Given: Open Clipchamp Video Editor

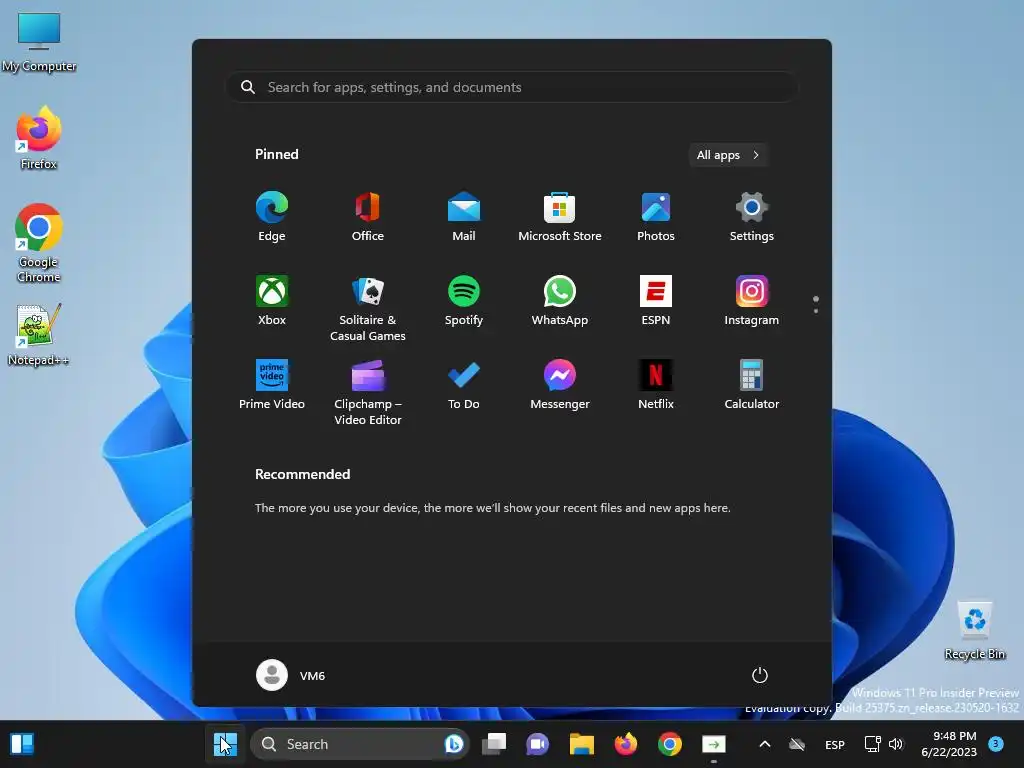Looking at the screenshot, I should pyautogui.click(x=368, y=392).
